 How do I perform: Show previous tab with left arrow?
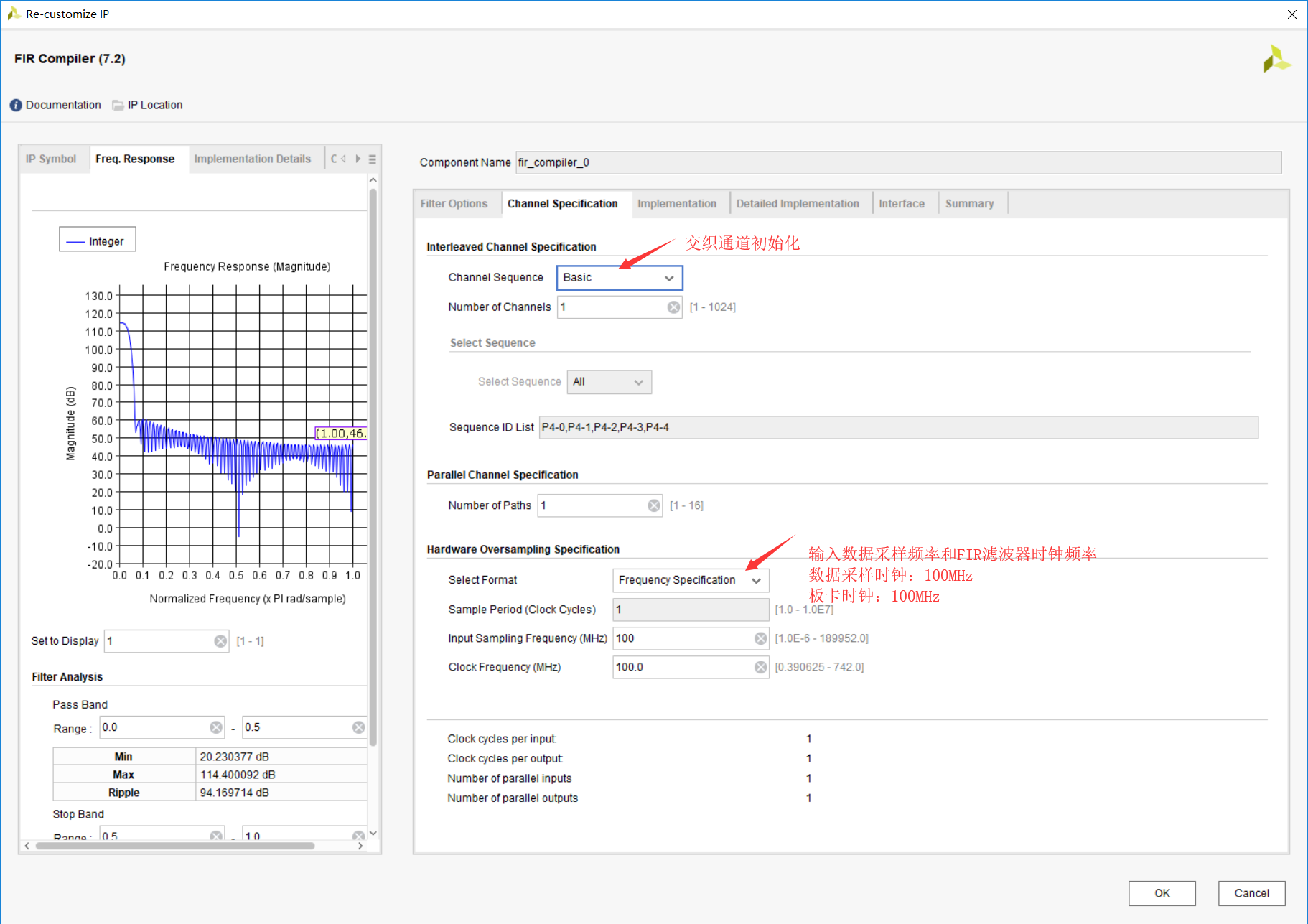pyautogui.click(x=344, y=159)
